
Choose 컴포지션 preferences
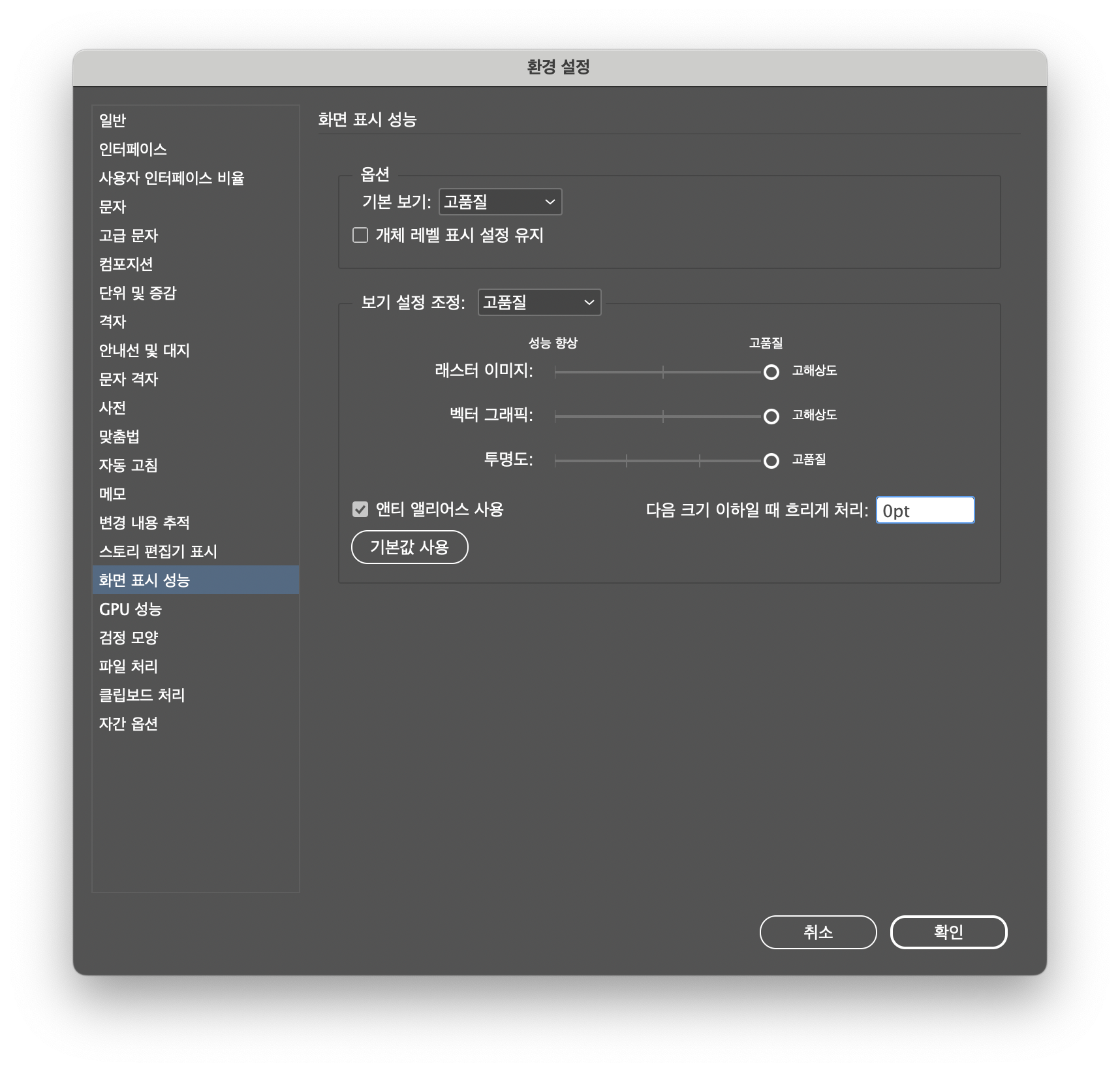coord(195,264)
